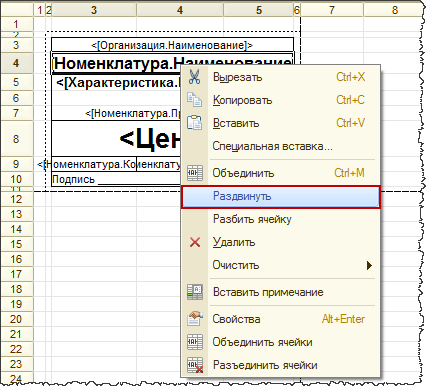Click the Номенклатура.Ко cell in row 9
The image size is (426, 389).
pyautogui.click(x=94, y=164)
